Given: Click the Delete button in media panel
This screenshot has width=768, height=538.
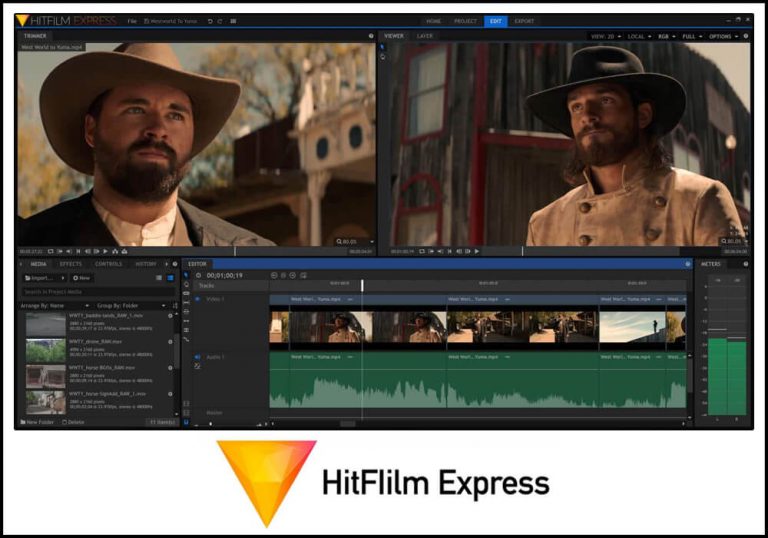Looking at the screenshot, I should [73, 422].
